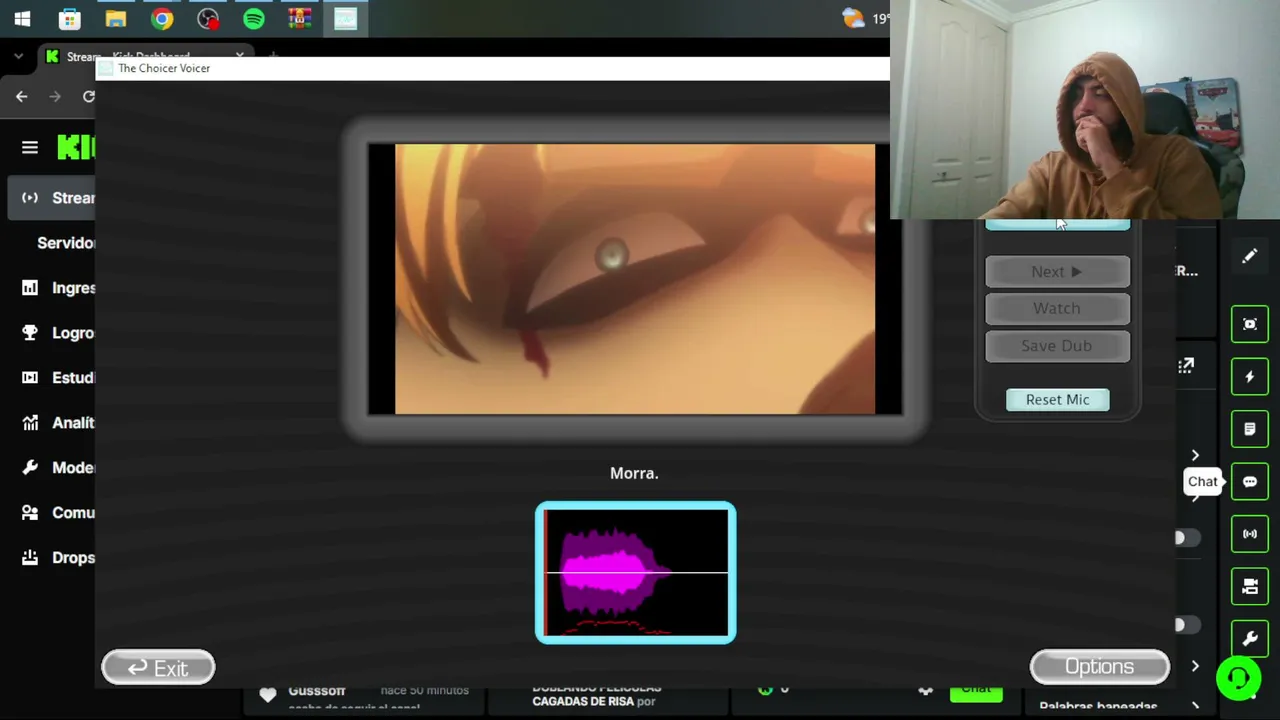The image size is (1280, 720).
Task: Click the Watch button
Action: point(1057,308)
